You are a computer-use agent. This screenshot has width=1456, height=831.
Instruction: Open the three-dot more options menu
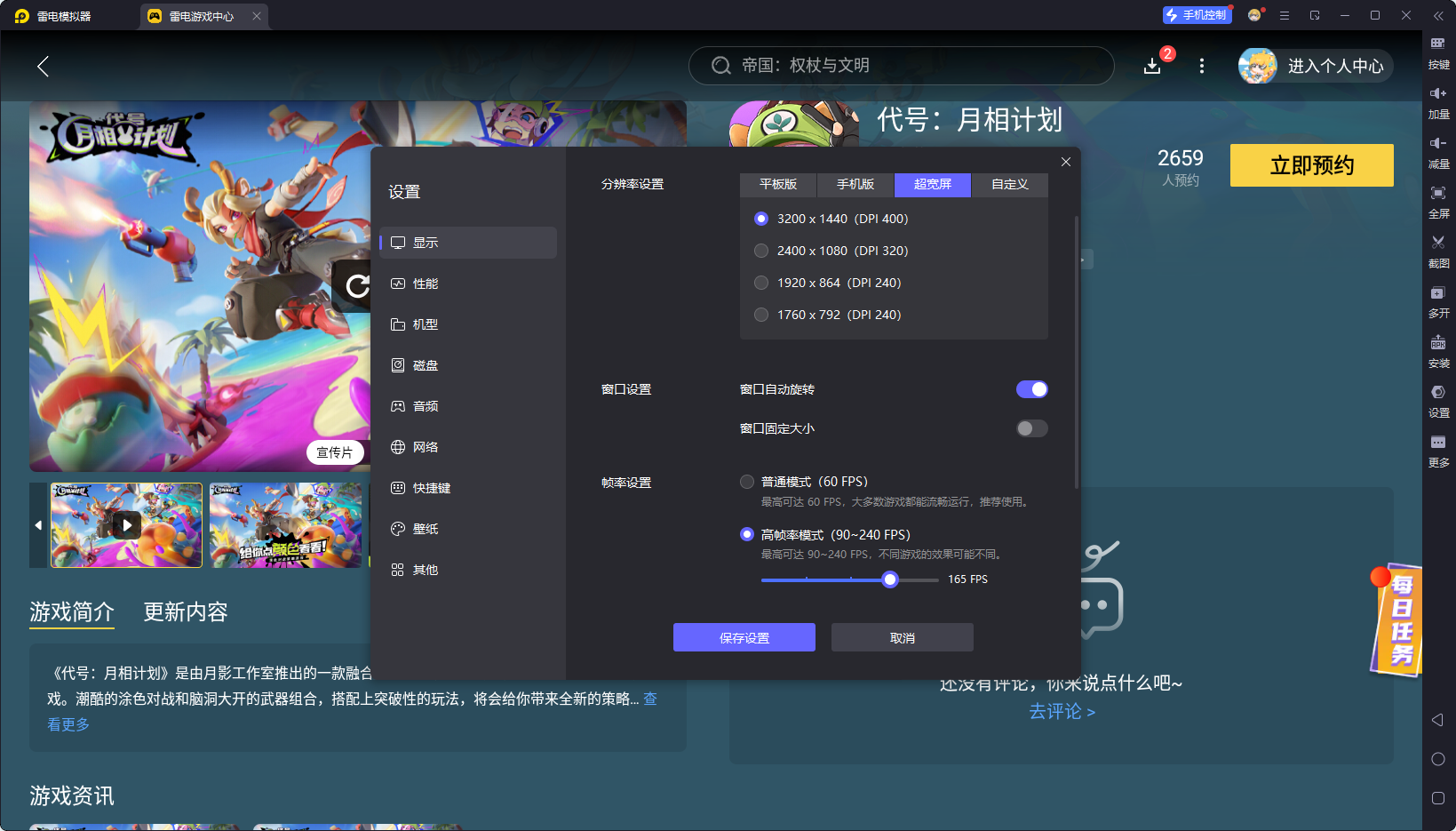(x=1201, y=66)
